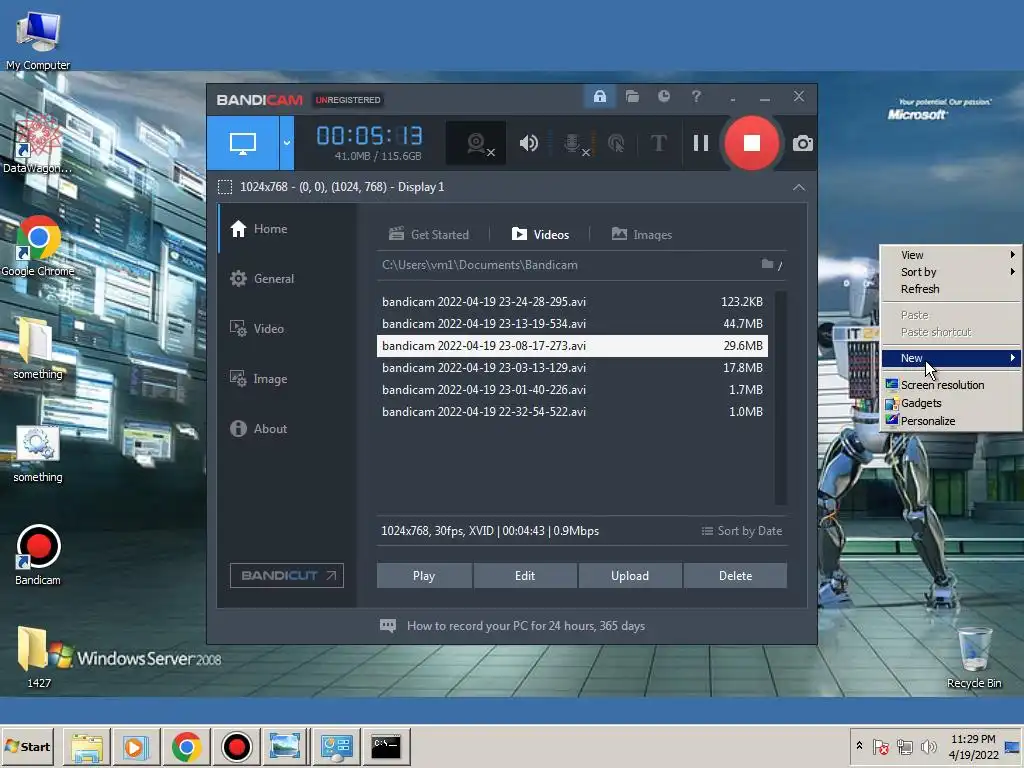Open Bandicam help question mark icon
The height and width of the screenshot is (768, 1024).
(696, 97)
